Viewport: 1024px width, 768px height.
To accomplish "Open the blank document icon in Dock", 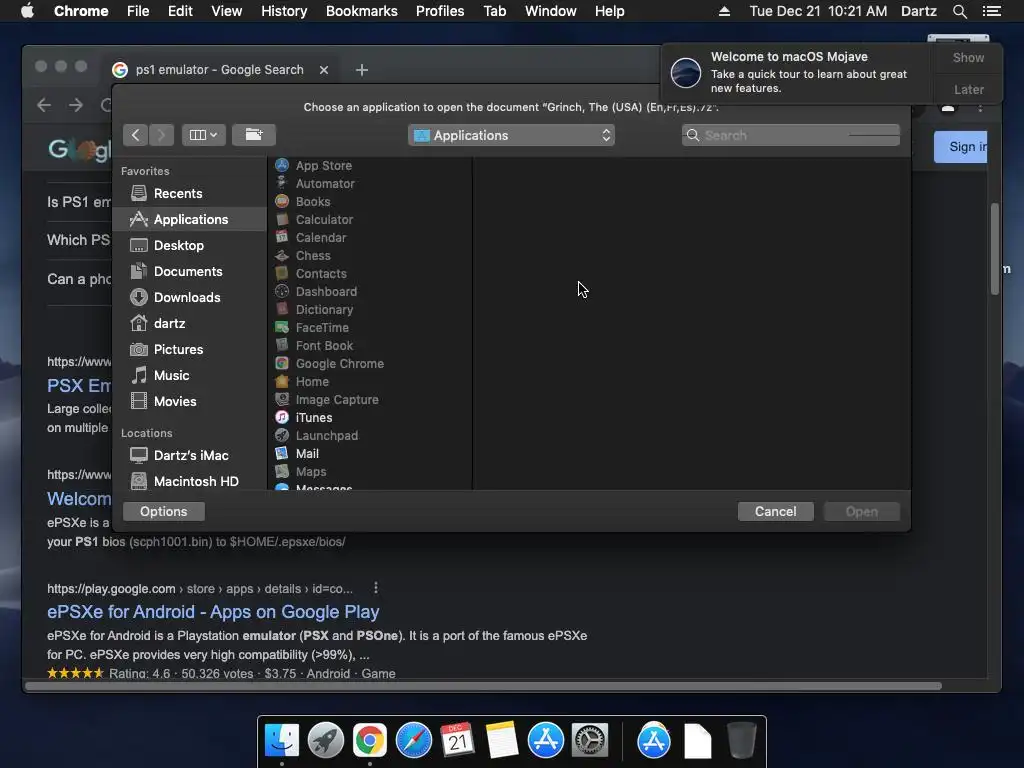I will (697, 741).
